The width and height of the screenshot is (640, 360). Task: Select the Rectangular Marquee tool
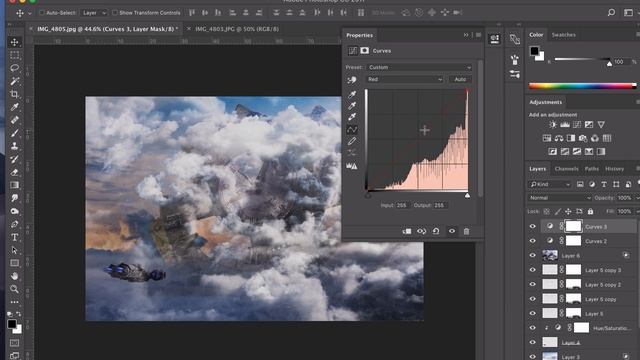(14, 55)
